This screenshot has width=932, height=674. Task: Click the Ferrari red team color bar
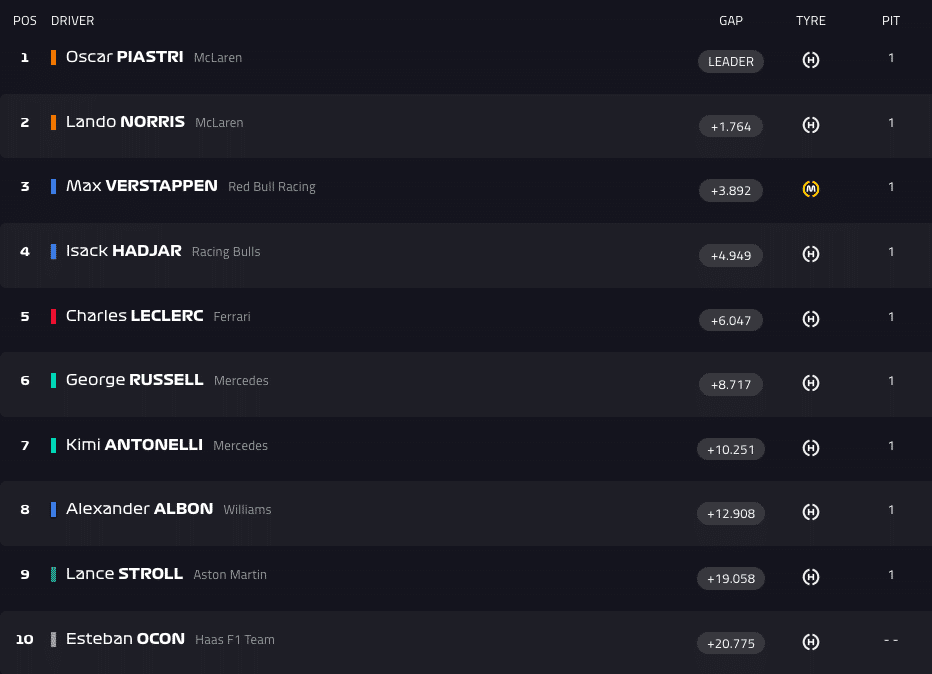tap(53, 316)
